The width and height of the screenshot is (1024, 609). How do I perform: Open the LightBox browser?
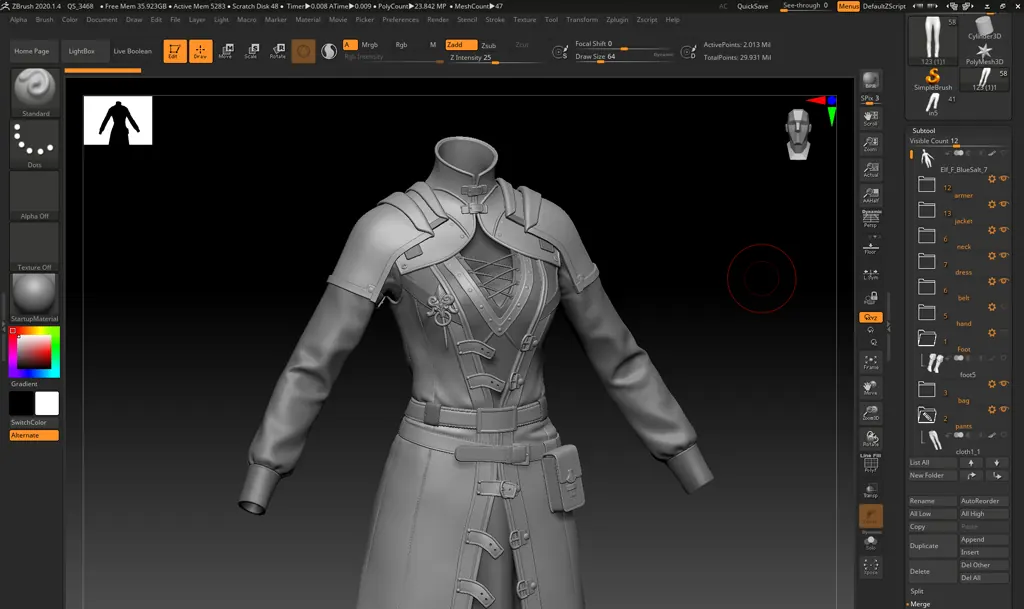coord(82,51)
